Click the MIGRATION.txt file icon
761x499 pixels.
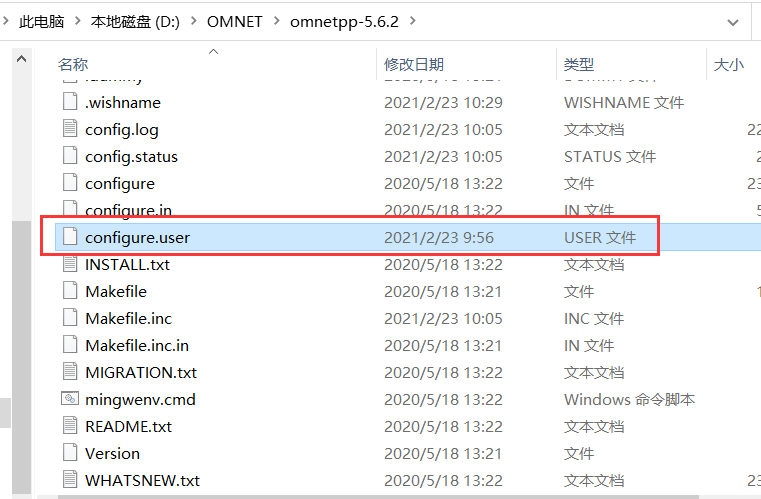click(70, 372)
